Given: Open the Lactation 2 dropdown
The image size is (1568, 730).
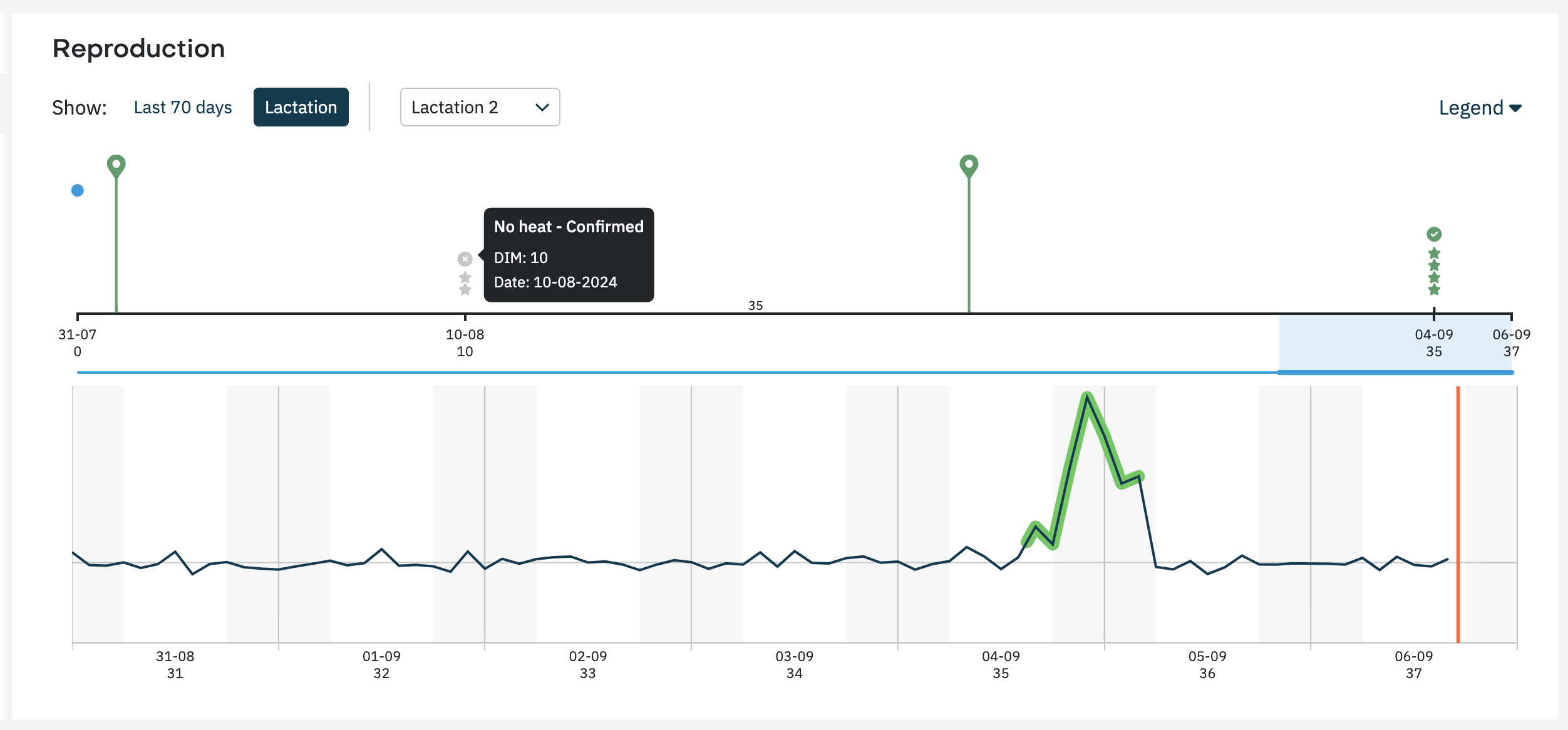Looking at the screenshot, I should (480, 107).
